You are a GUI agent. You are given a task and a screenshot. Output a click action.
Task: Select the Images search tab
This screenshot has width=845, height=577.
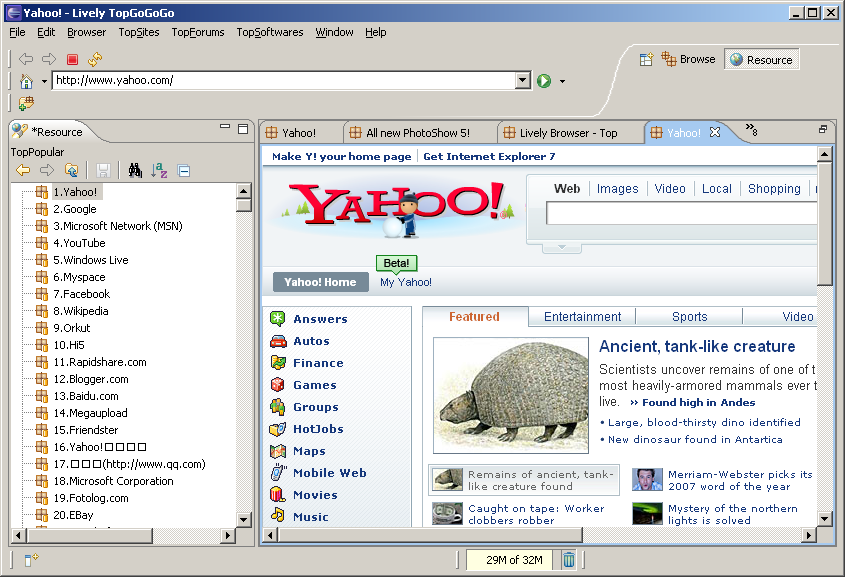point(618,189)
